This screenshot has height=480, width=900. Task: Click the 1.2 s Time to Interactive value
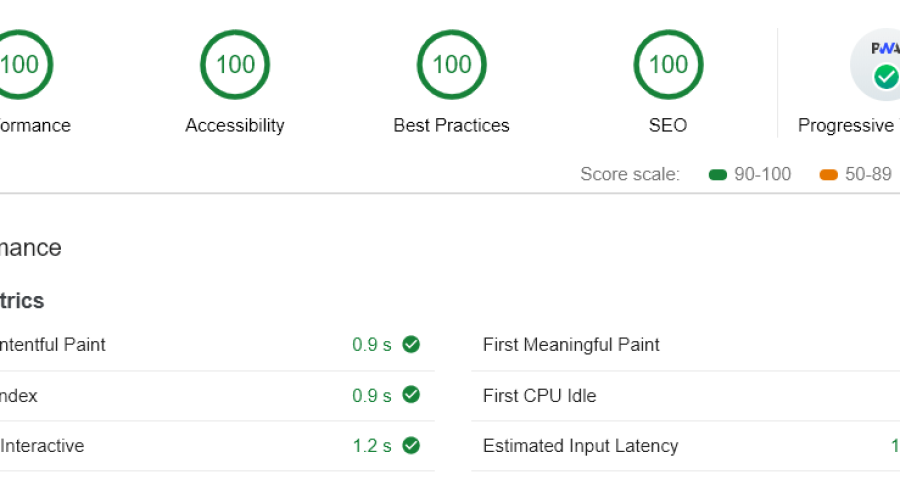[x=372, y=446]
